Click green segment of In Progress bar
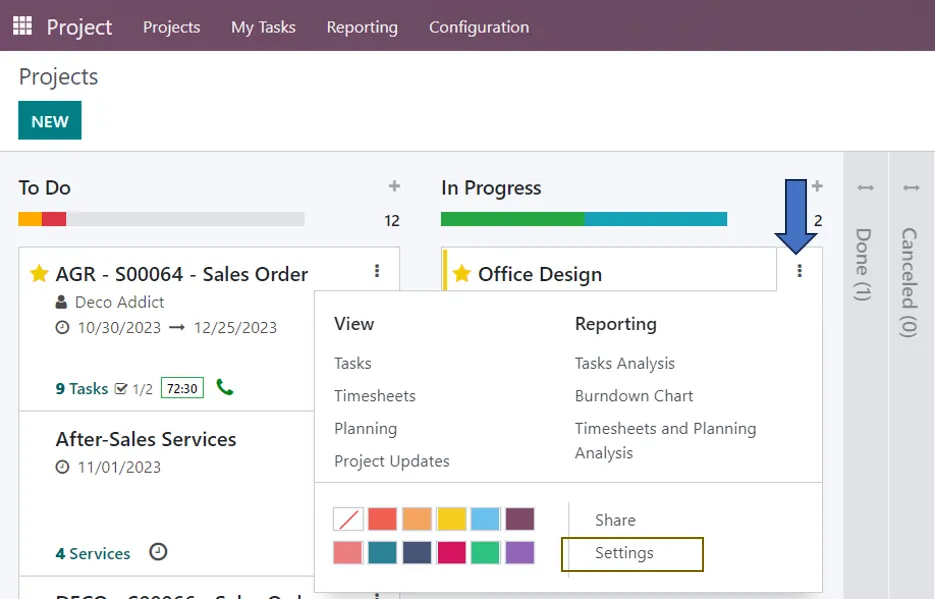This screenshot has height=599, width=935. click(x=512, y=219)
